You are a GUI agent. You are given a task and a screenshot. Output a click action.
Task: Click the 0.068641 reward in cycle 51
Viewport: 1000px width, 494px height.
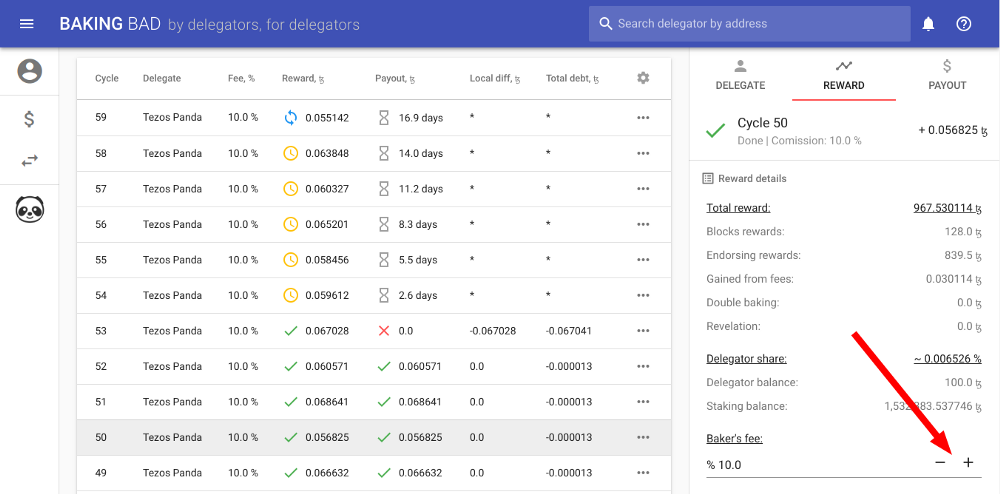click(x=327, y=402)
